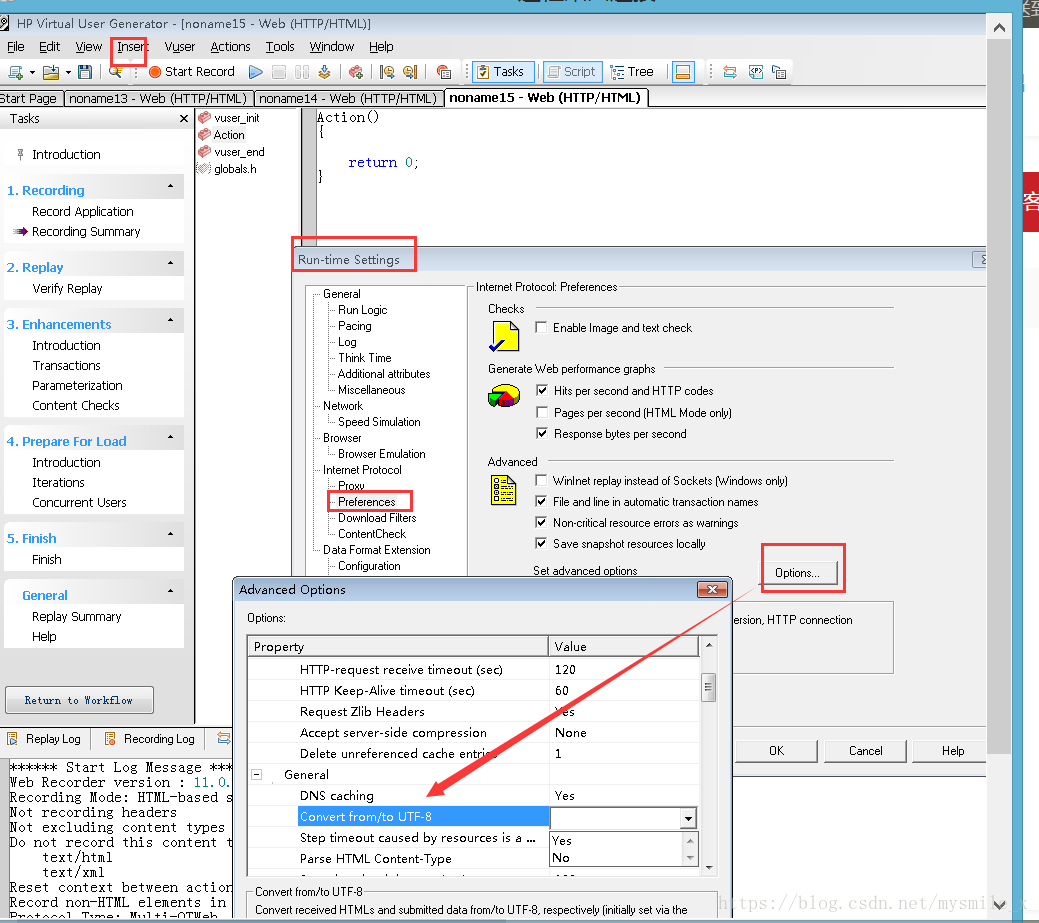Click the parameter list <P> icon

click(755, 72)
